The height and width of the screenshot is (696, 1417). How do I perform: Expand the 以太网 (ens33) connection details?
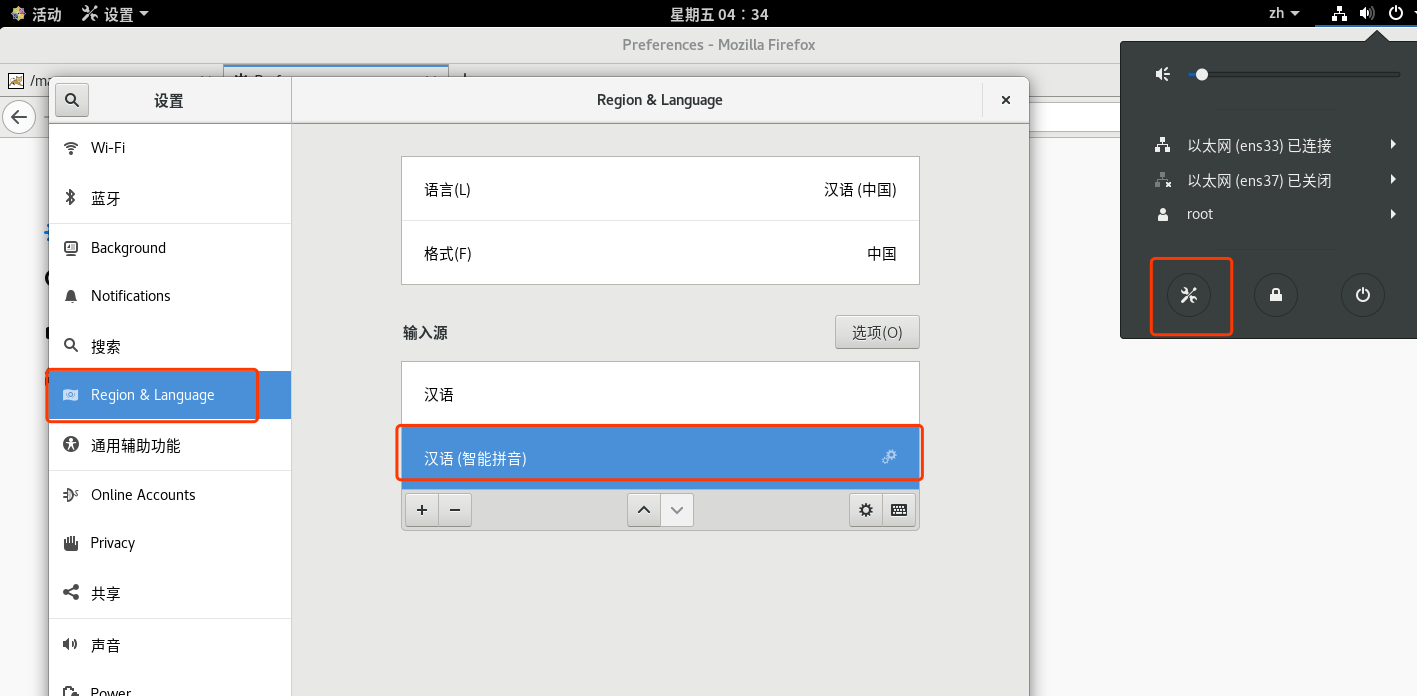click(x=1392, y=144)
